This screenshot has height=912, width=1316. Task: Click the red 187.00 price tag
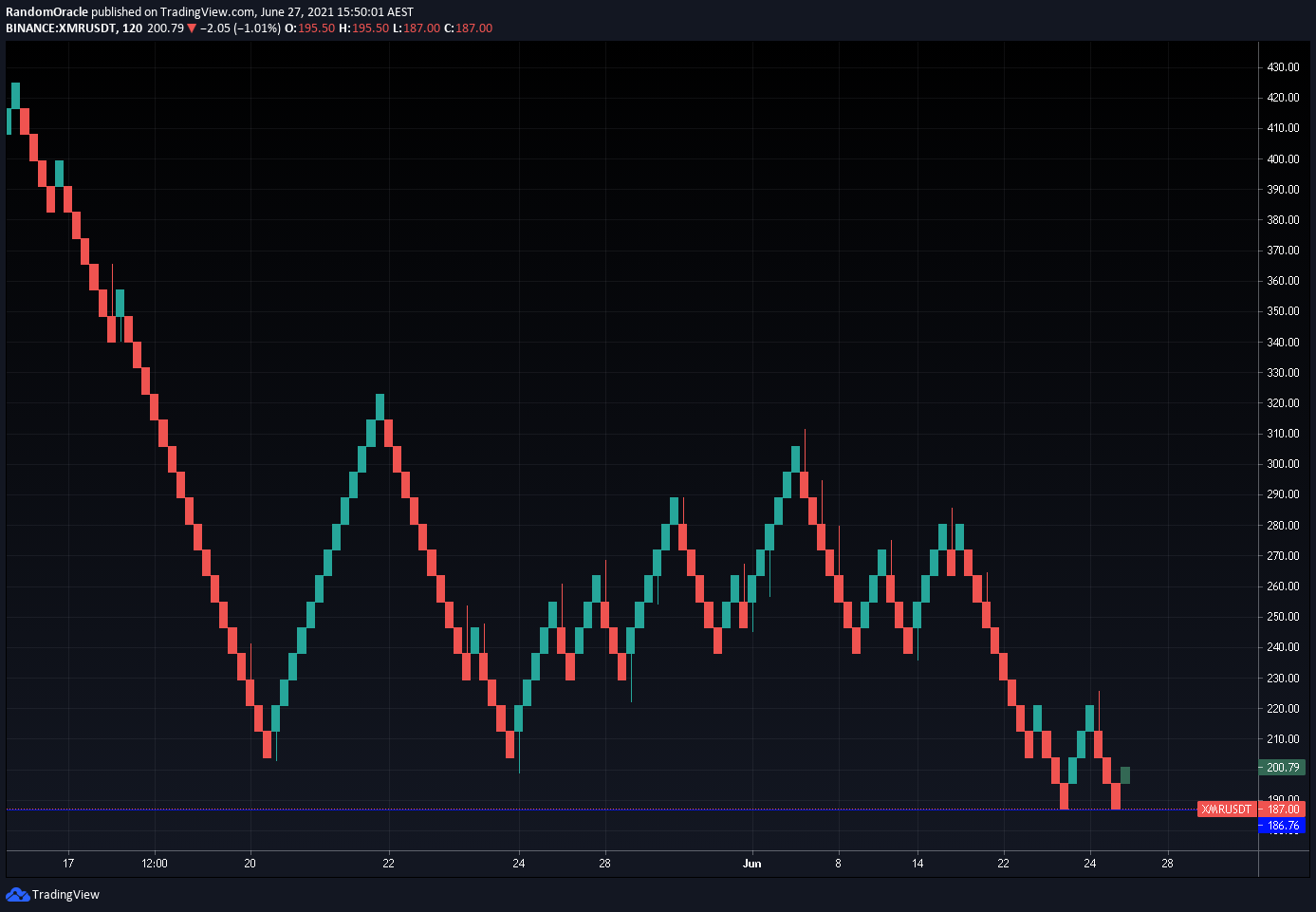1282,810
